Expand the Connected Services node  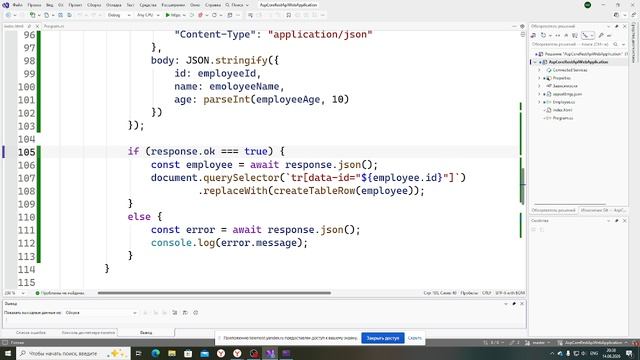point(539,70)
